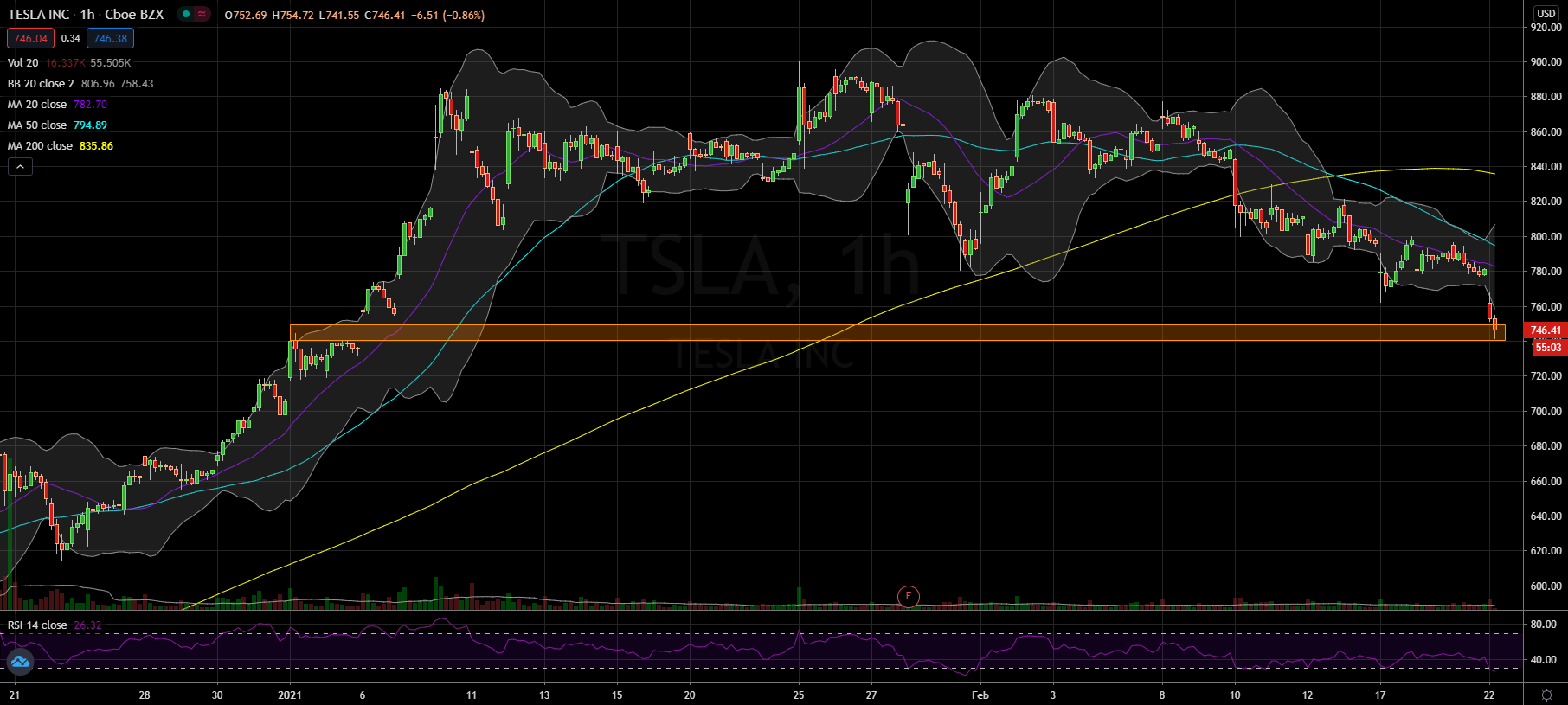The height and width of the screenshot is (705, 1568).
Task: Select the MA 200 close indicator label
Action: pos(40,146)
